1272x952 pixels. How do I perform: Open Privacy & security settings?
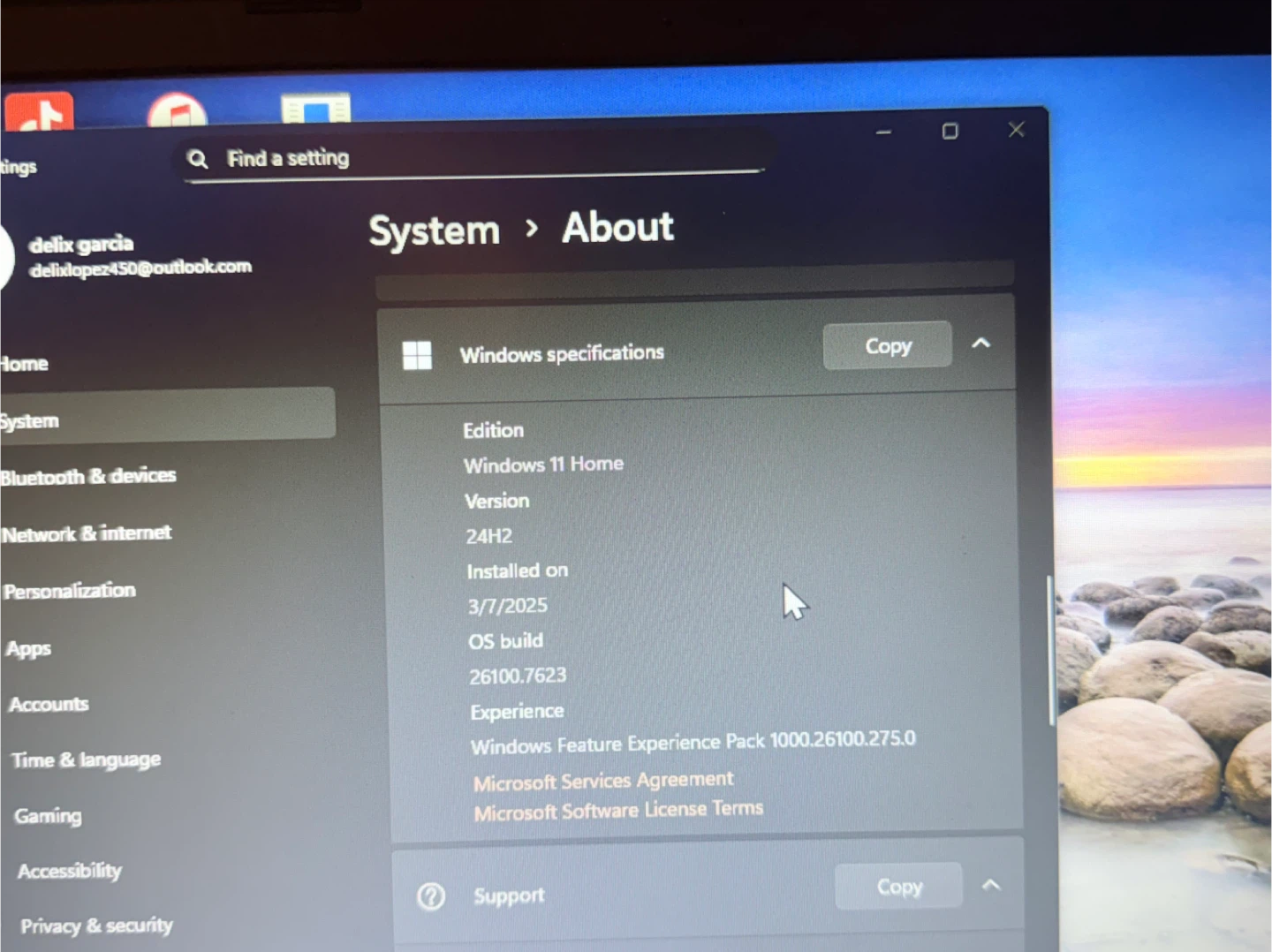coord(96,926)
